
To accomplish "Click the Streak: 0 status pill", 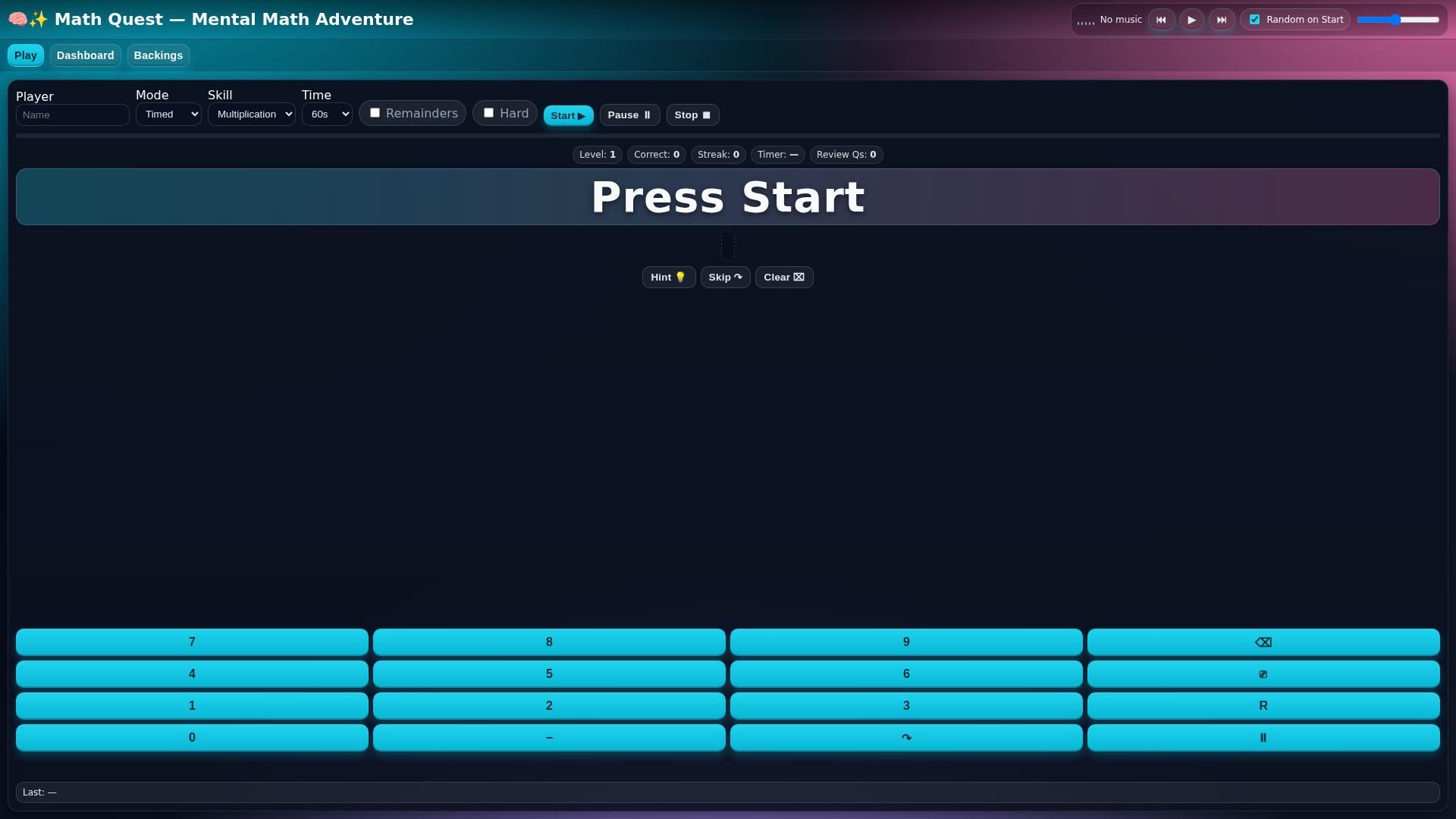I will tap(718, 155).
